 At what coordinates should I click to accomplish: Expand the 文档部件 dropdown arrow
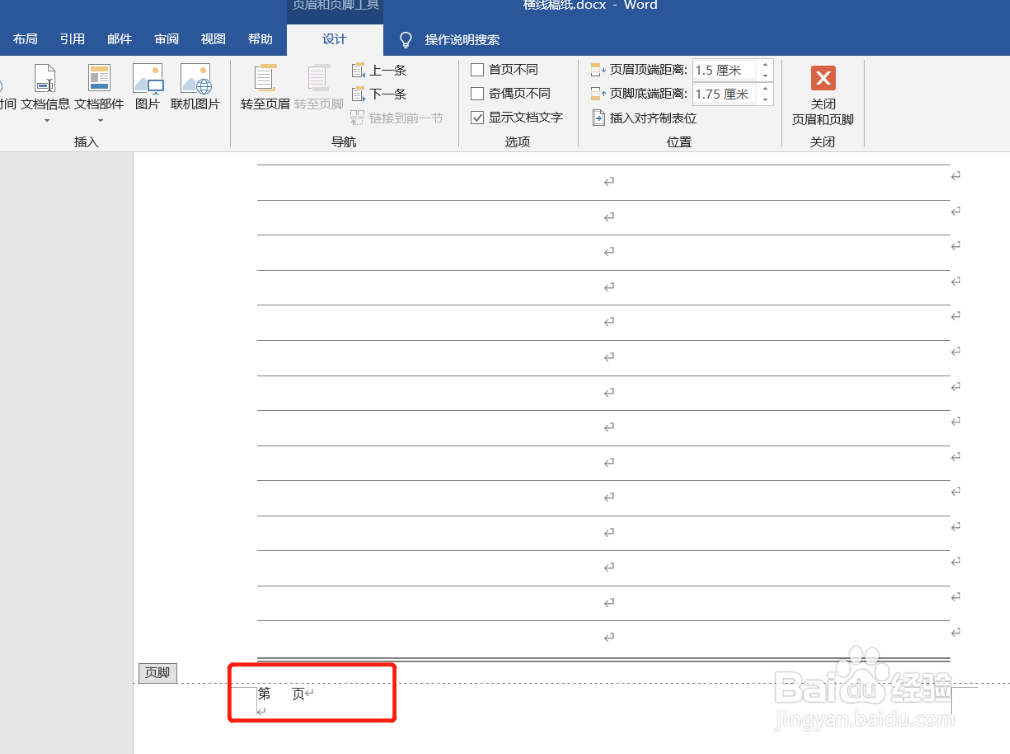pos(100,120)
